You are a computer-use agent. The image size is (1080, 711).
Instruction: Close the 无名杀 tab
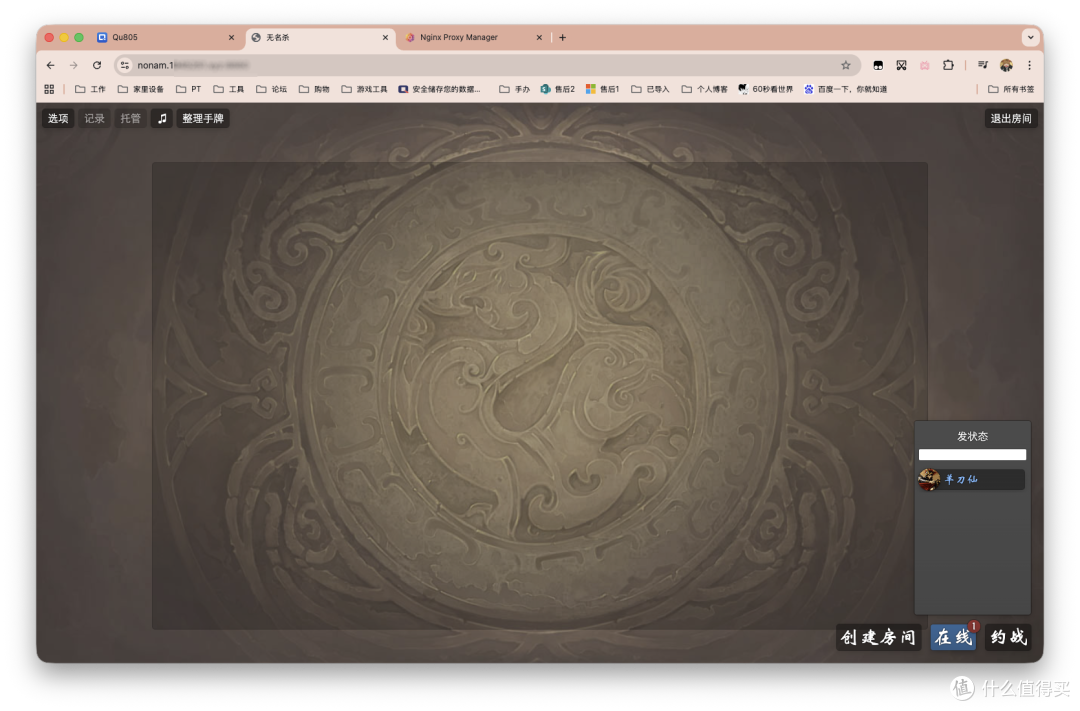click(x=386, y=37)
